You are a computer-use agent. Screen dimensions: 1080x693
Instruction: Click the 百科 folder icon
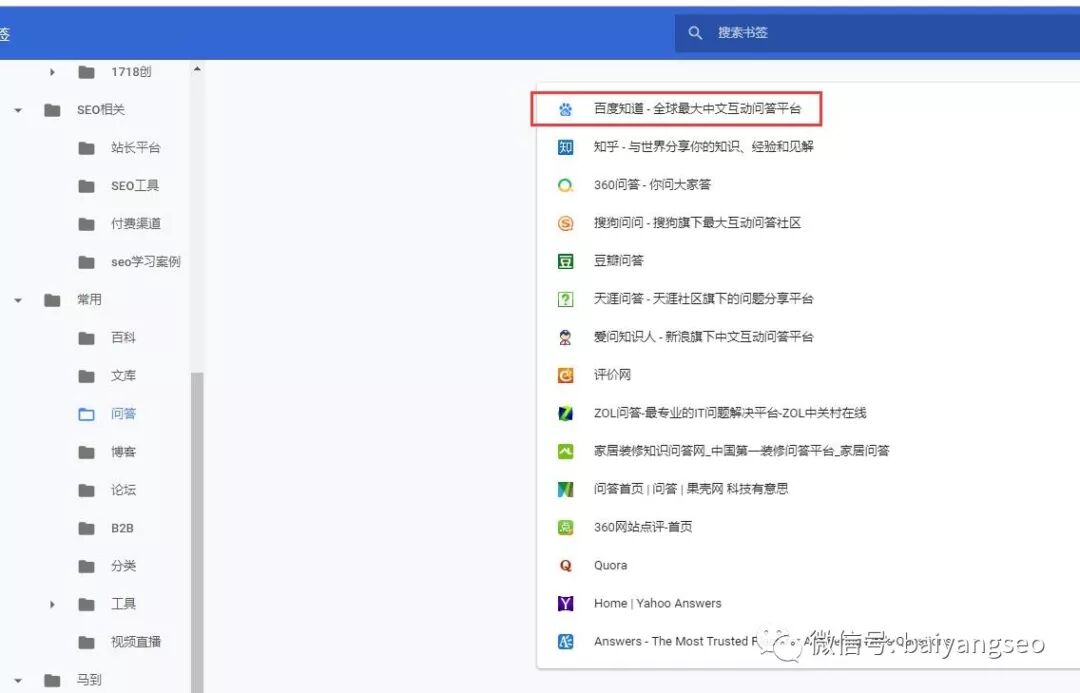point(87,338)
